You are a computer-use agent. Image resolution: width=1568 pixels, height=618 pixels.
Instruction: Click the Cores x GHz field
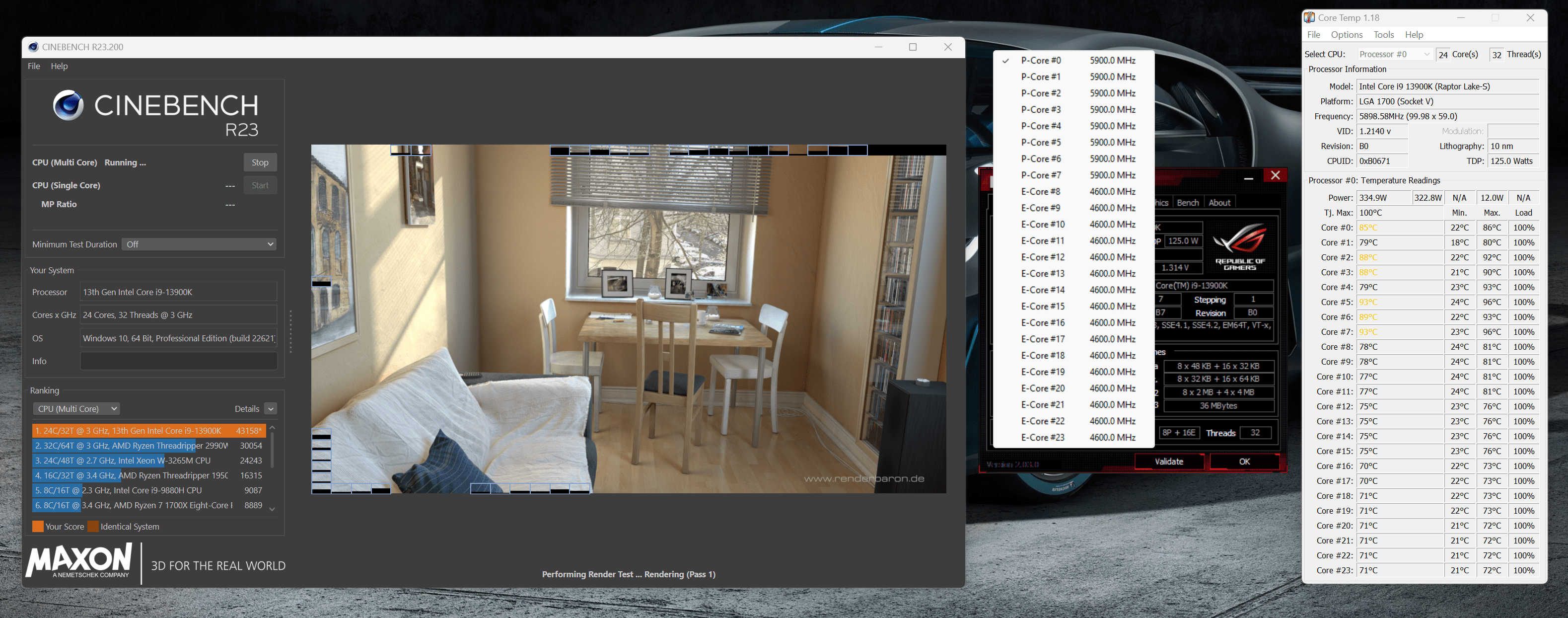click(x=178, y=315)
